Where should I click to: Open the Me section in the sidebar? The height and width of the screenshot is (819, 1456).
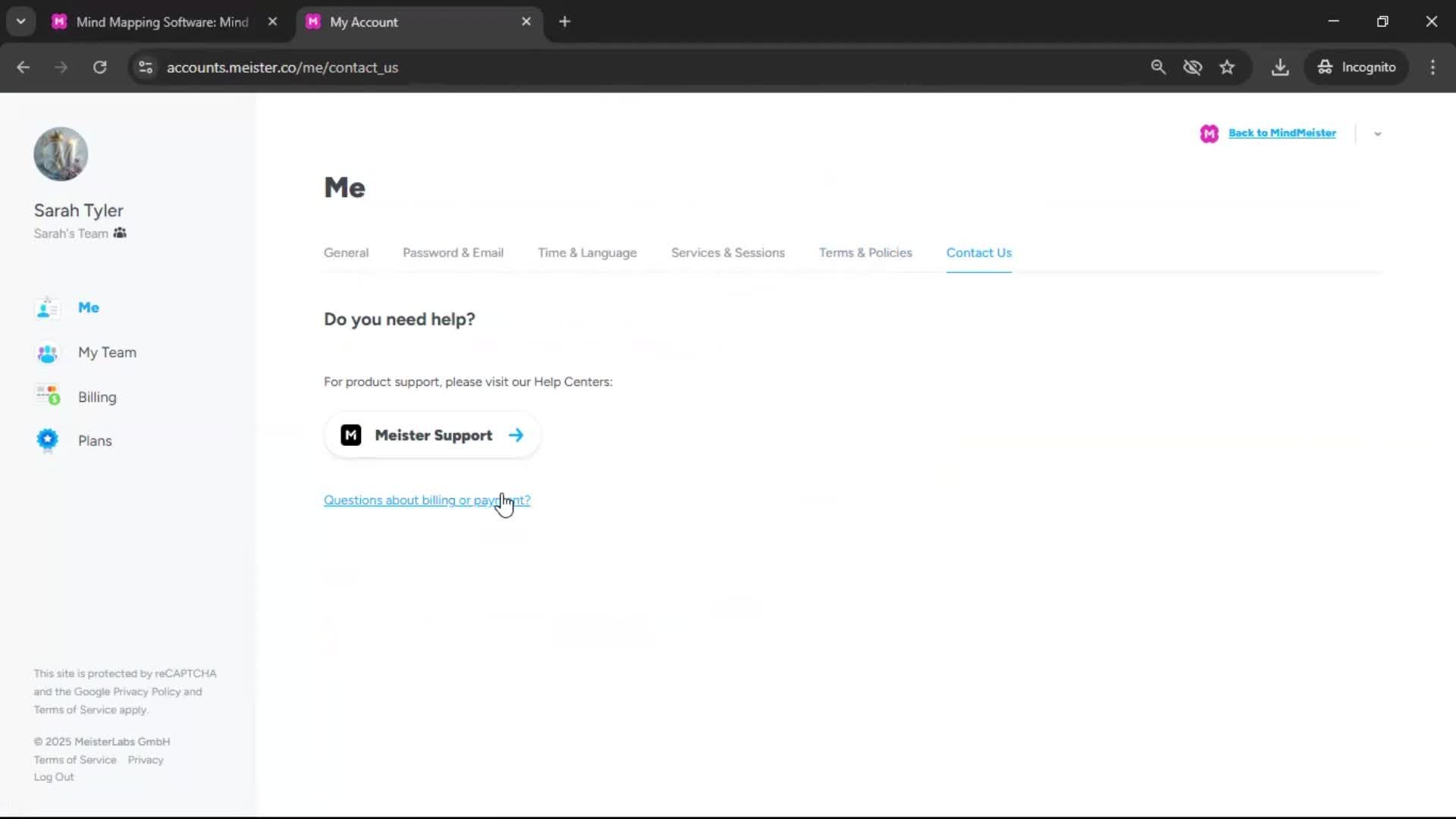click(88, 308)
